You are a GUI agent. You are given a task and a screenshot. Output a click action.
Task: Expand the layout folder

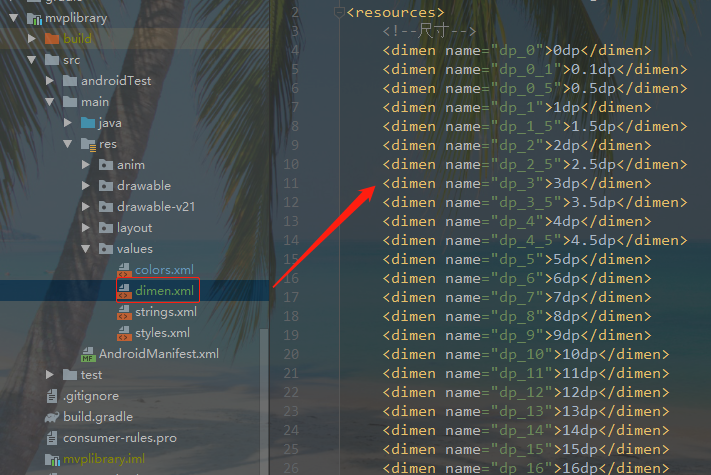pos(86,228)
